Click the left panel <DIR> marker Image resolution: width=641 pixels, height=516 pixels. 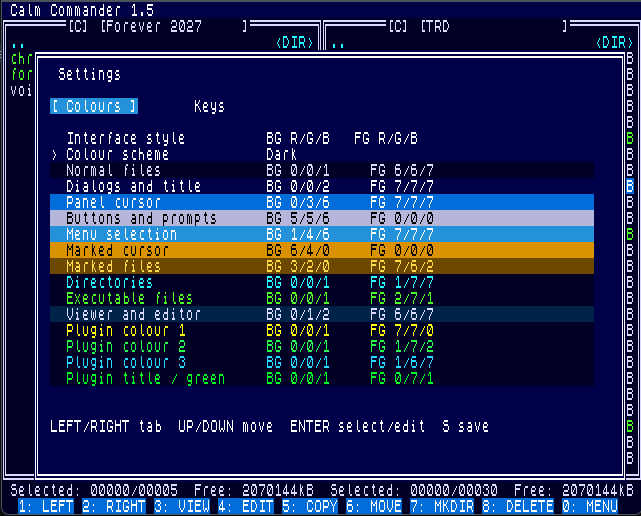[x=294, y=43]
